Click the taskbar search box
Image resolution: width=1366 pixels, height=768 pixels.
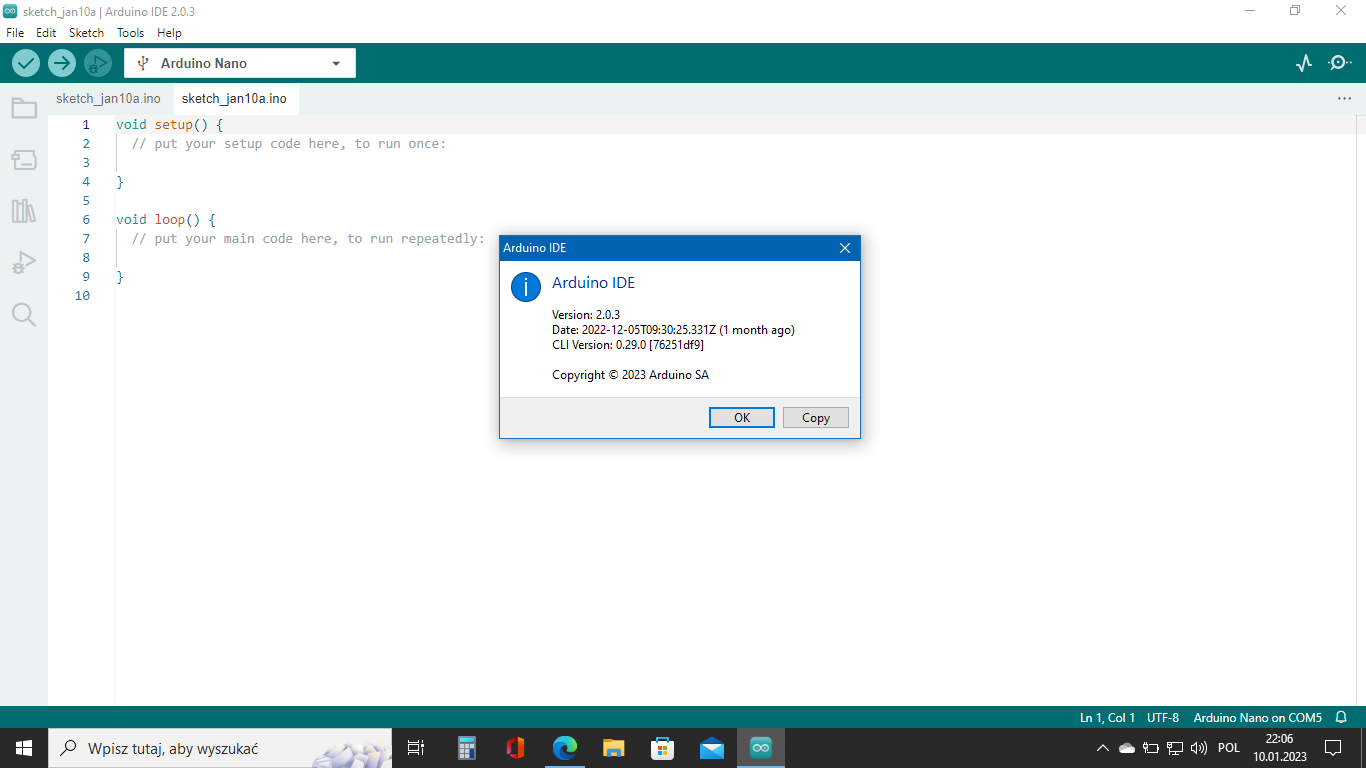pos(220,748)
